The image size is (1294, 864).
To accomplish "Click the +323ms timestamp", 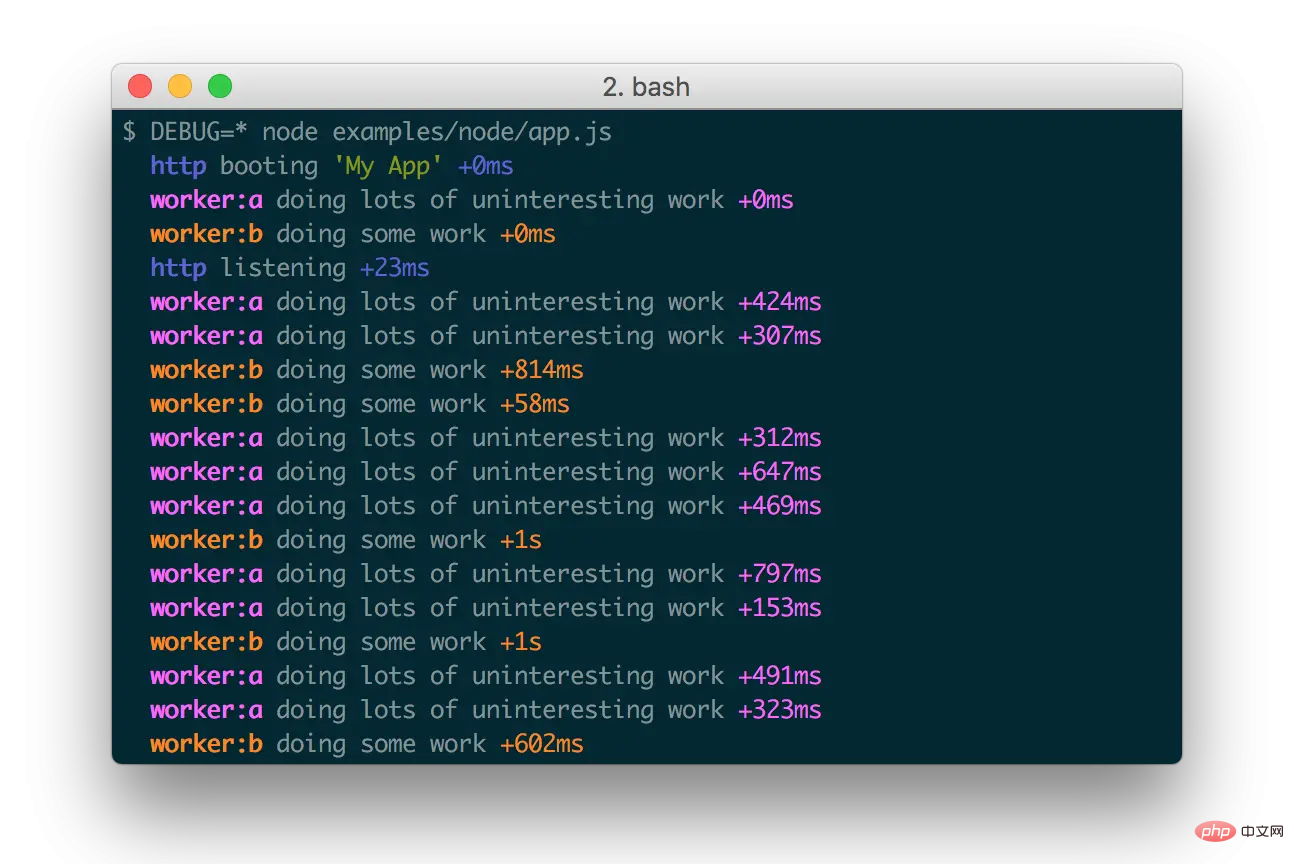I will [x=780, y=710].
